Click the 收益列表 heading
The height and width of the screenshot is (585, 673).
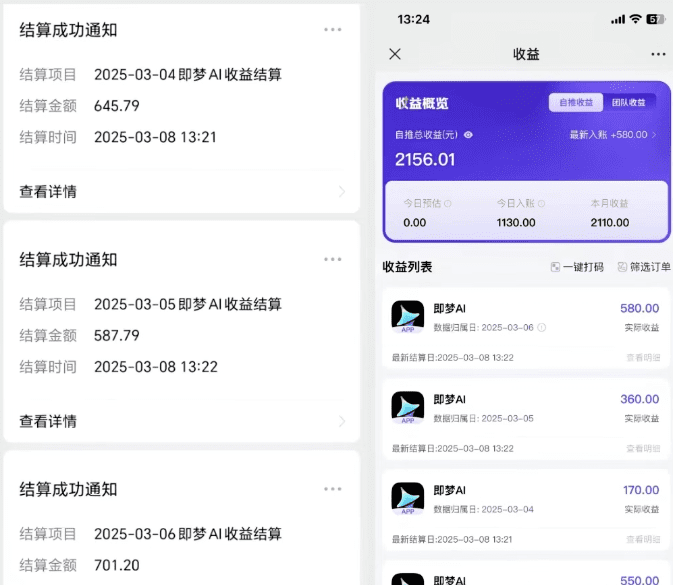click(407, 267)
